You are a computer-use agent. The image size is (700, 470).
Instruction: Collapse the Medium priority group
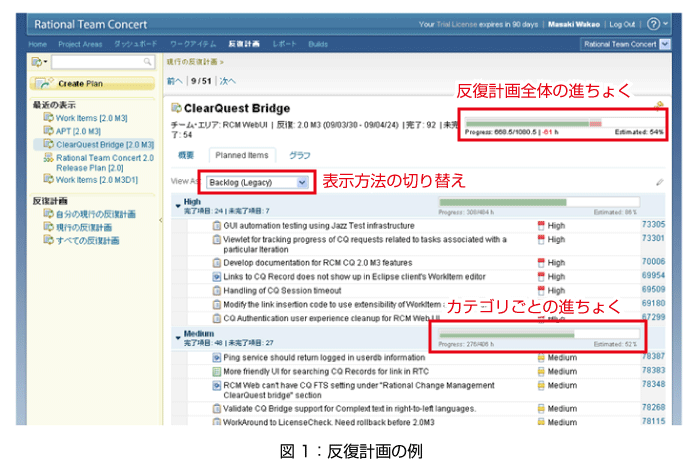(x=178, y=338)
